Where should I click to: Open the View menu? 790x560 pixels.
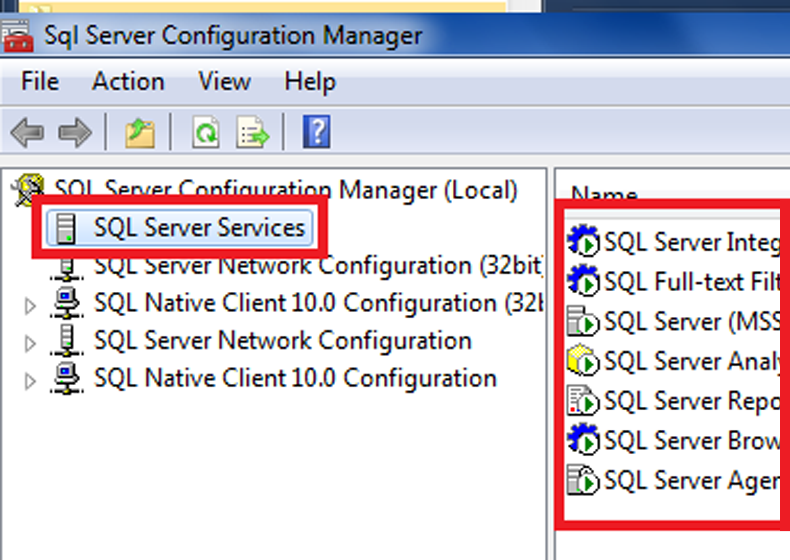pyautogui.click(x=224, y=81)
